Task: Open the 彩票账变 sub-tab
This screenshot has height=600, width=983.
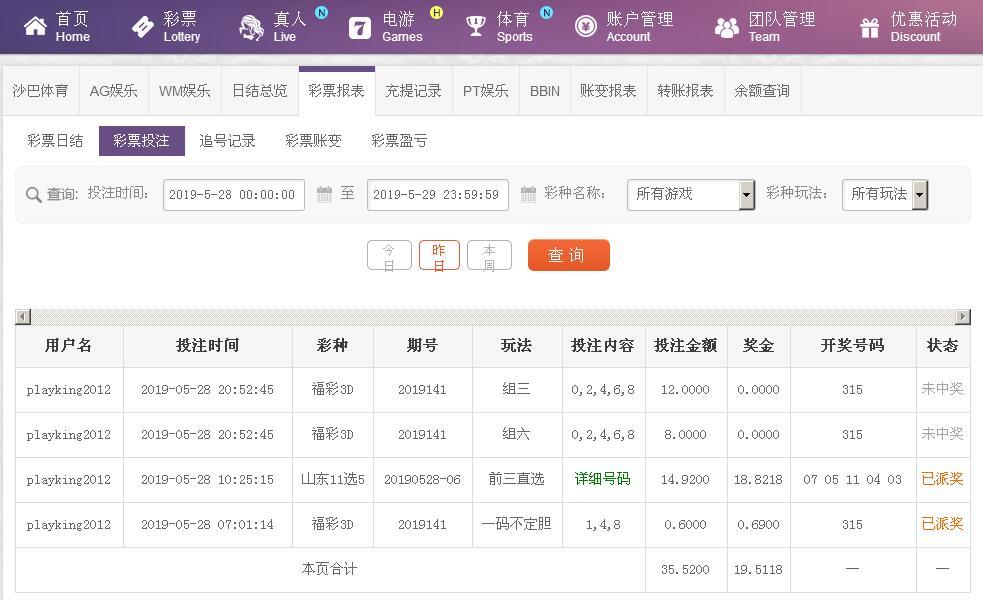Action: pos(313,141)
